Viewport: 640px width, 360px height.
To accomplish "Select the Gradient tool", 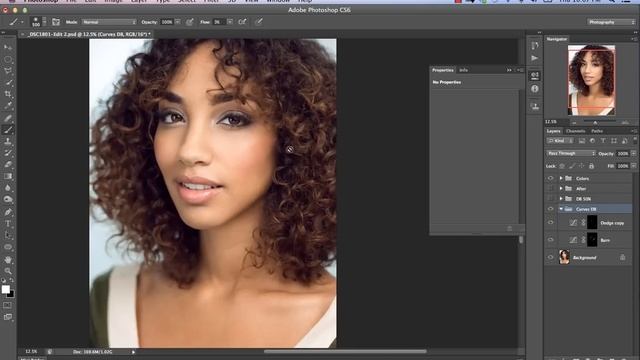I will pos(8,176).
